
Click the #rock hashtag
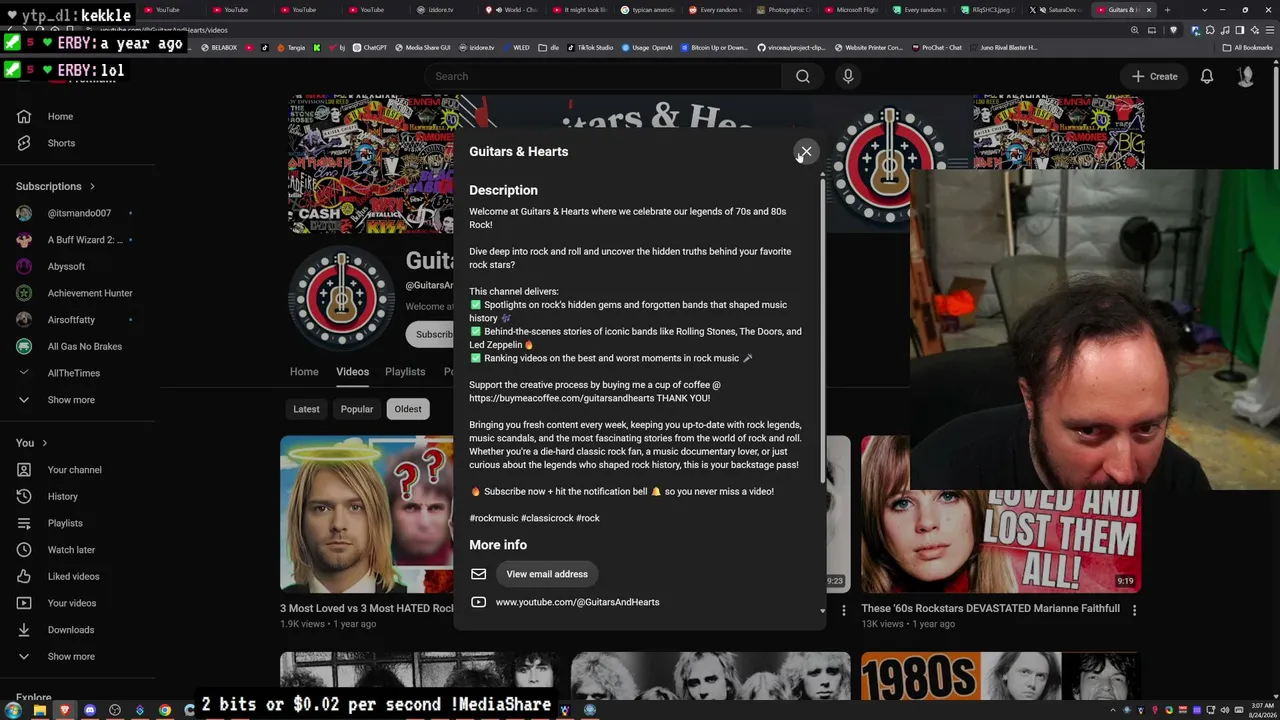tap(588, 518)
